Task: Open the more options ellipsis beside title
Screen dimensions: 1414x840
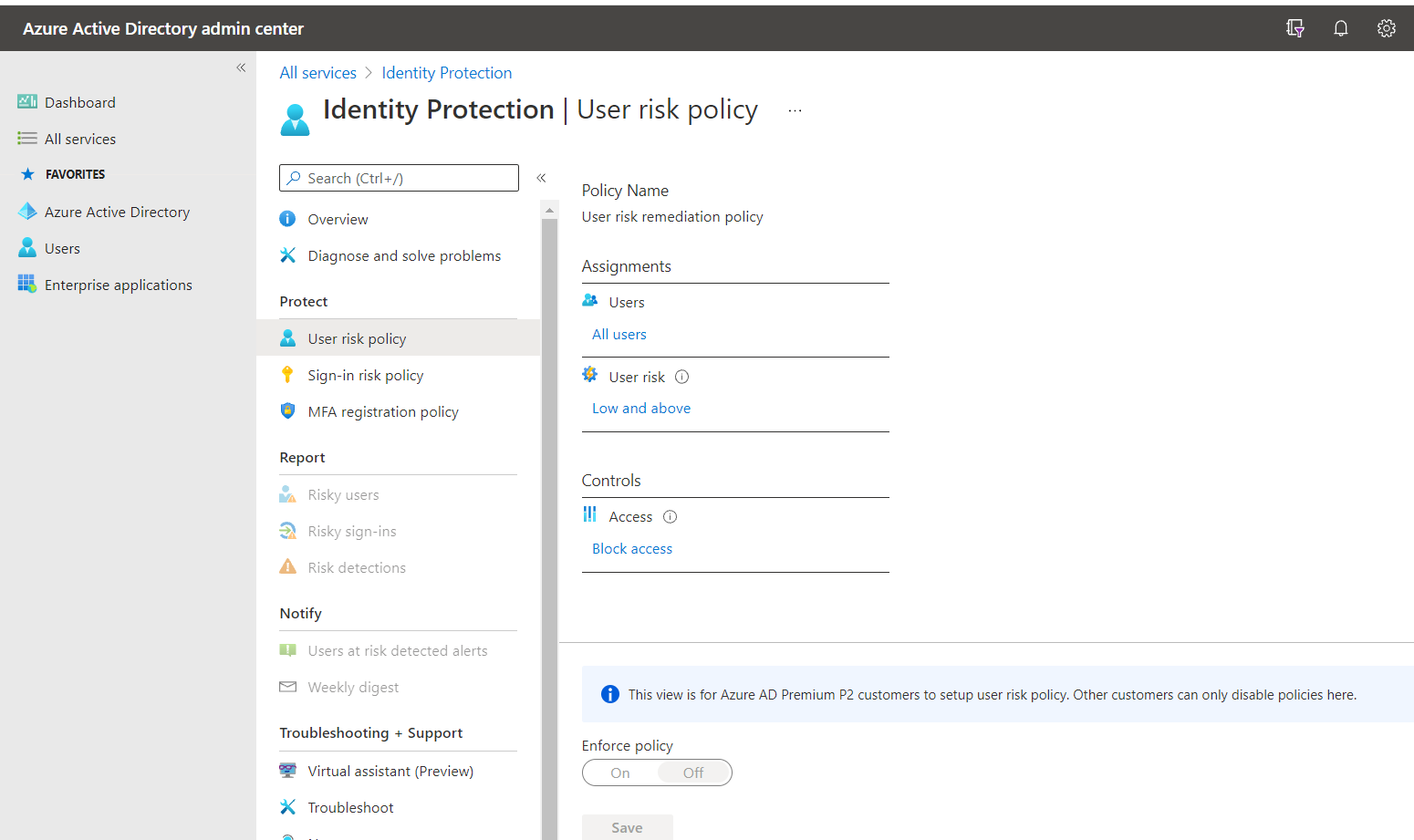Action: click(x=795, y=110)
